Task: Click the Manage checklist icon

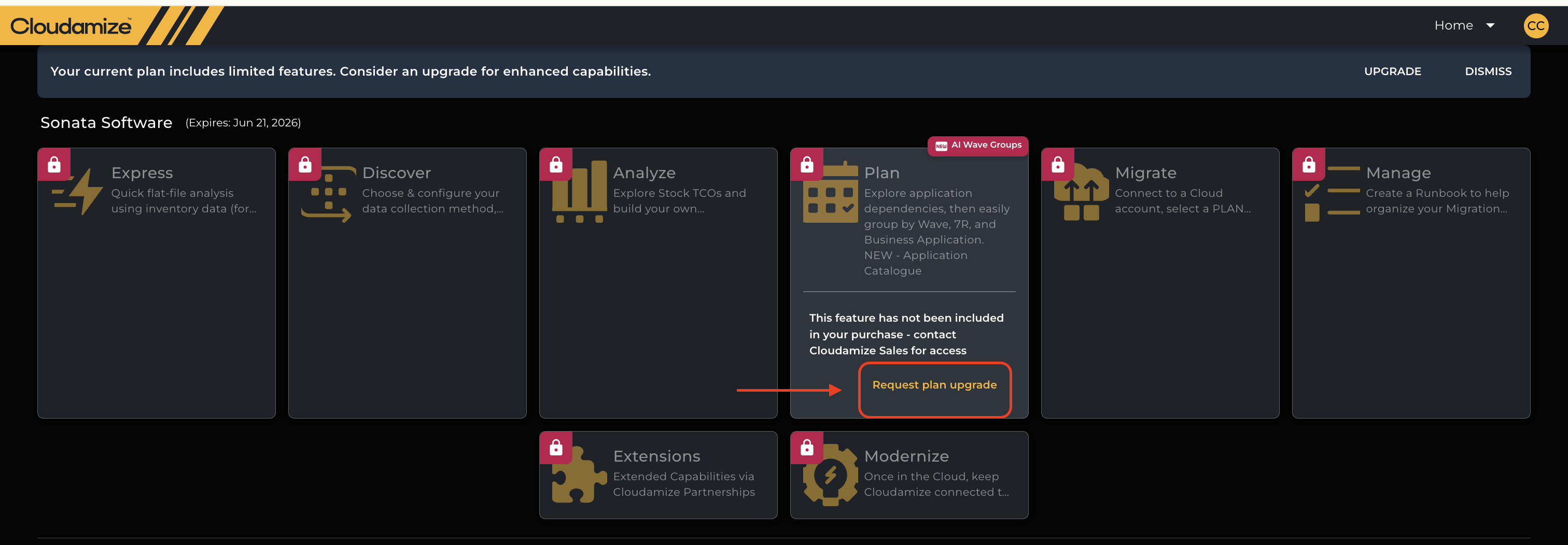Action: point(1333,193)
